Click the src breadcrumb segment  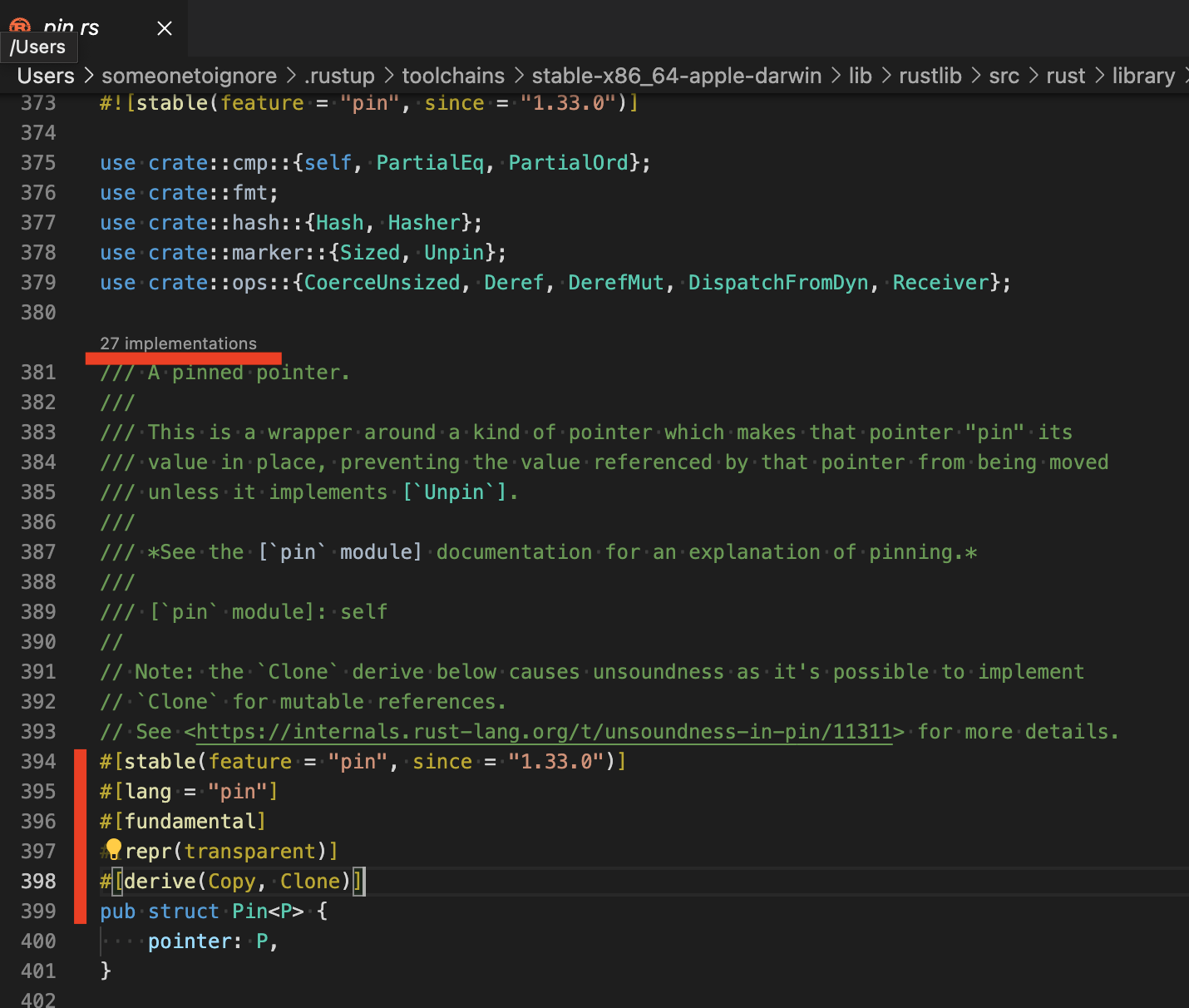(1004, 76)
